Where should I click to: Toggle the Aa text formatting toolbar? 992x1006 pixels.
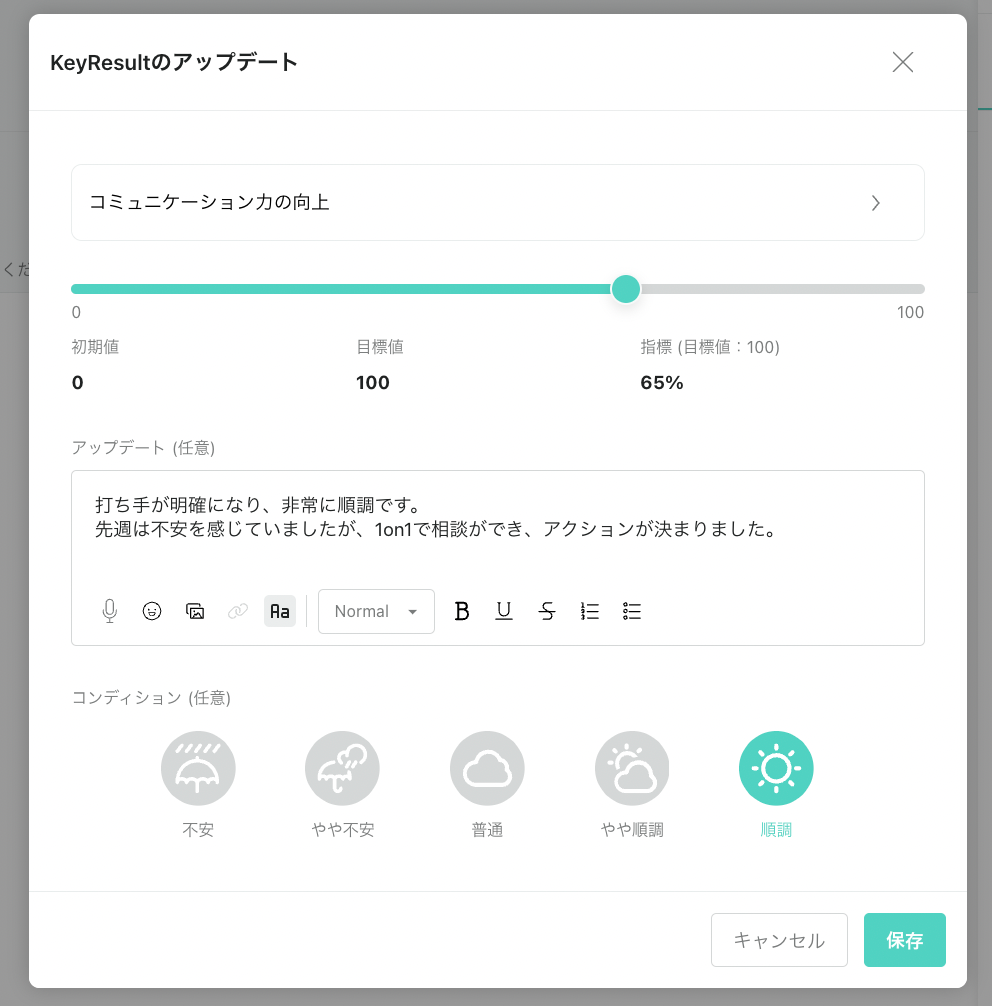[x=280, y=611]
